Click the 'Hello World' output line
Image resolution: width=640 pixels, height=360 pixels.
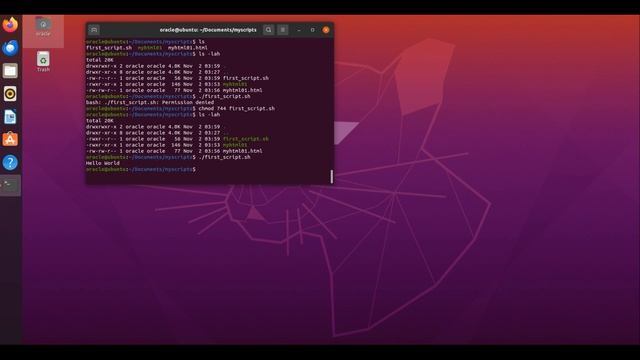point(103,163)
